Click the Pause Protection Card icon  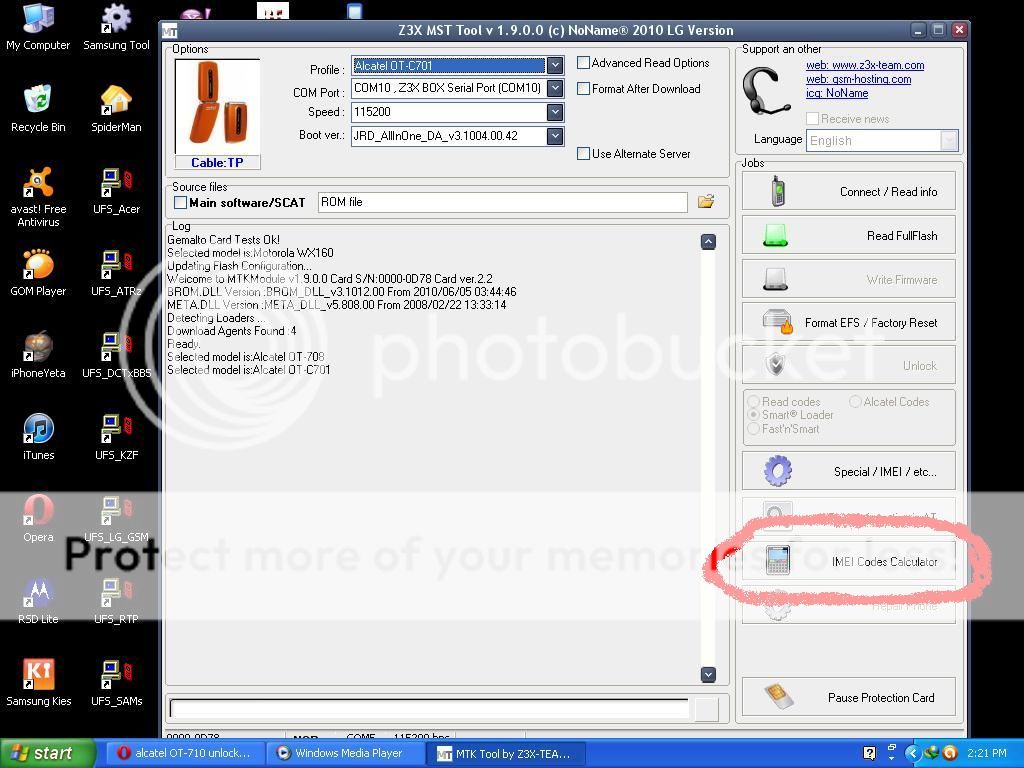pos(777,697)
